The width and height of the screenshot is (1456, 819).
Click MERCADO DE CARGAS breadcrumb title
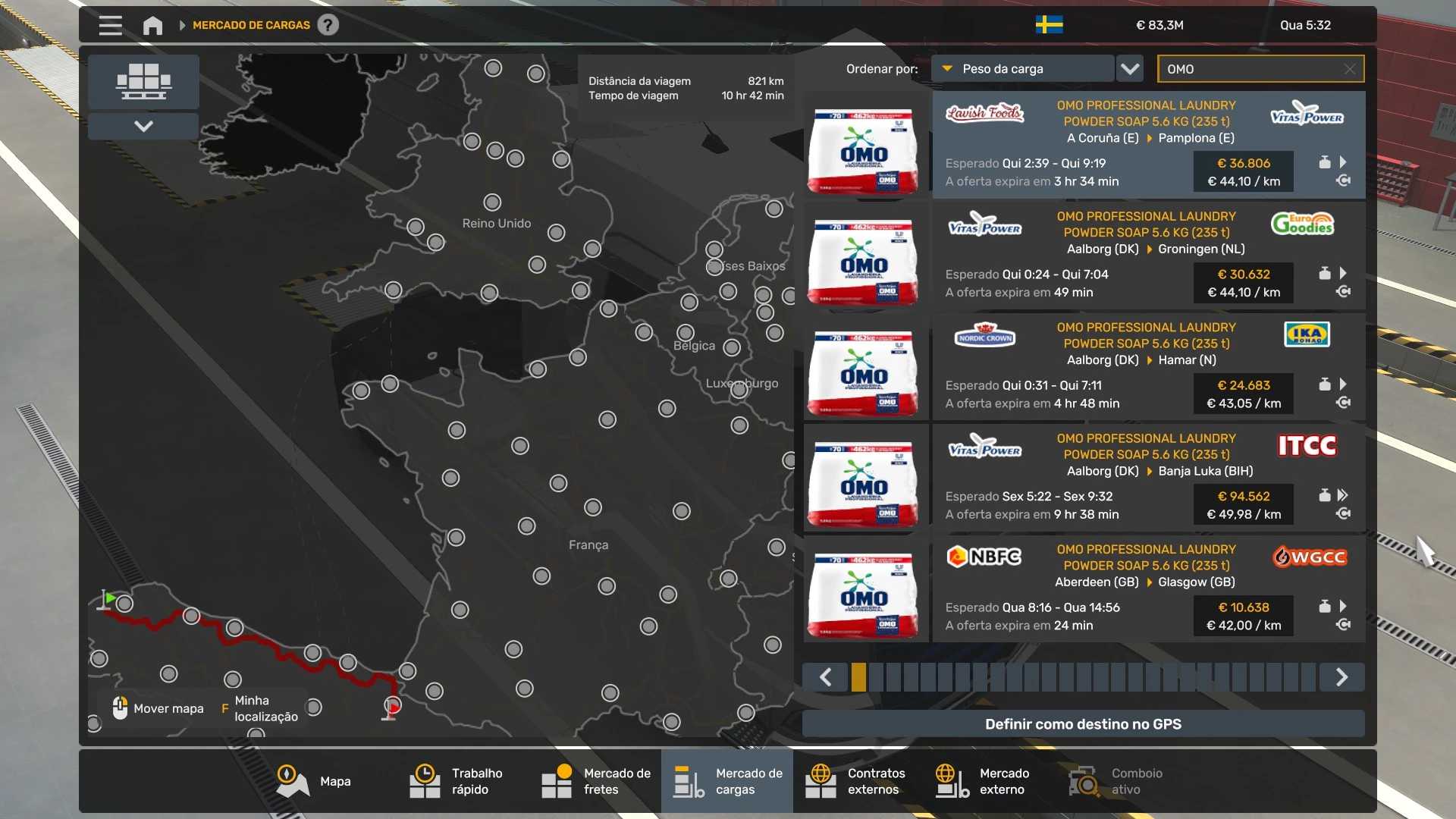(251, 25)
